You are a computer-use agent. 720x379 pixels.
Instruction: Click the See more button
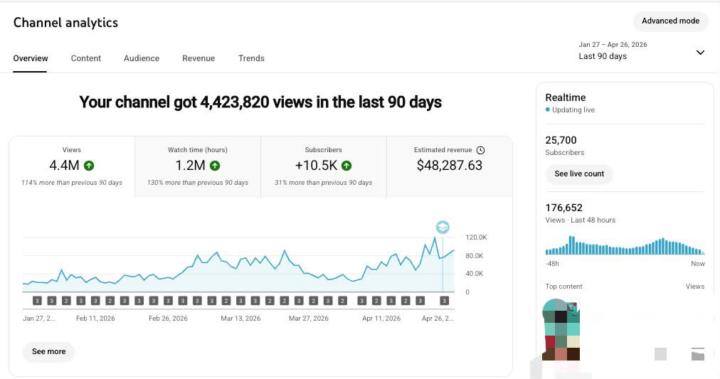49,351
